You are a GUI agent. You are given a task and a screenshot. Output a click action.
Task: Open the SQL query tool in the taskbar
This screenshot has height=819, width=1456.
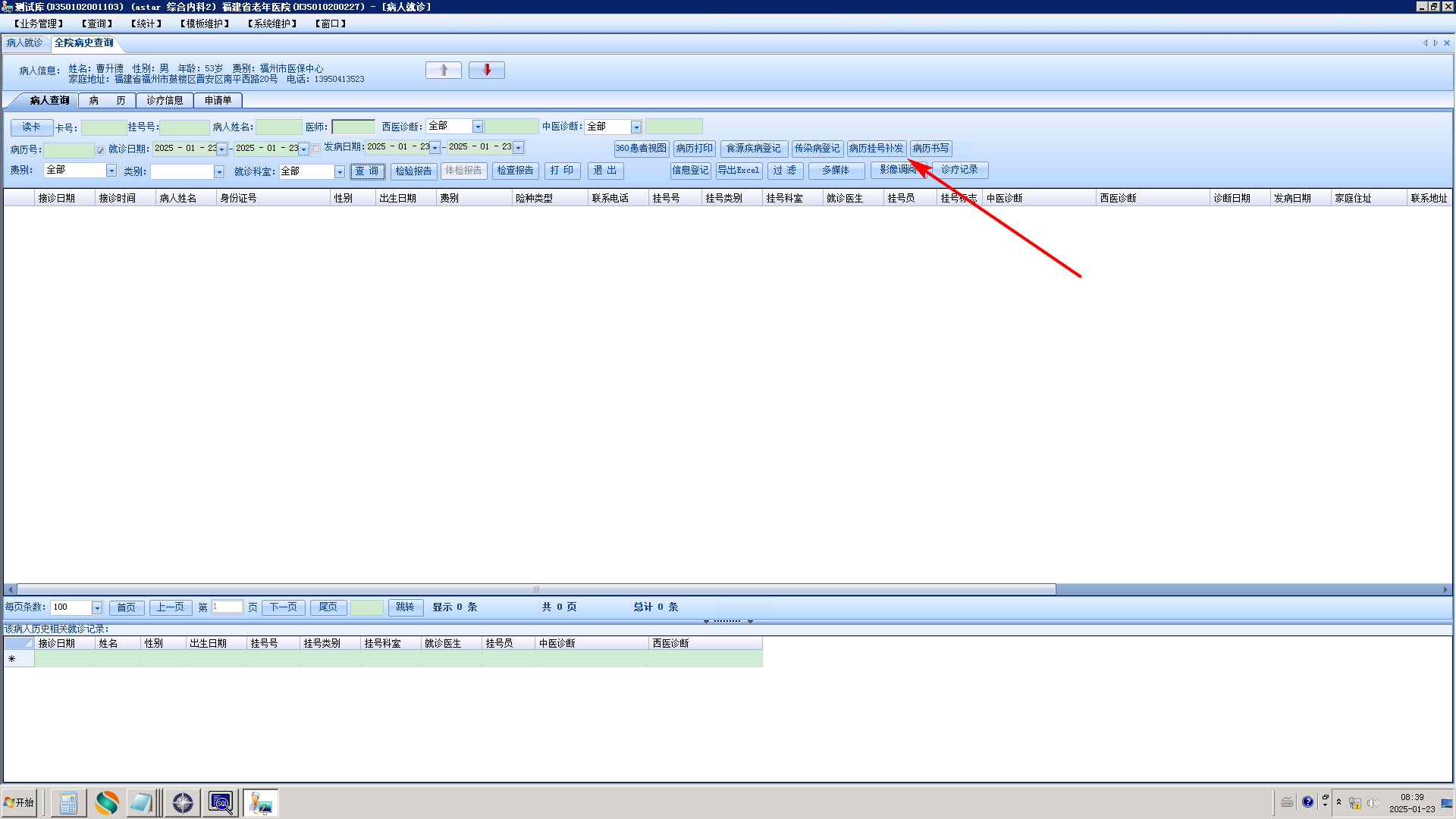tap(221, 802)
